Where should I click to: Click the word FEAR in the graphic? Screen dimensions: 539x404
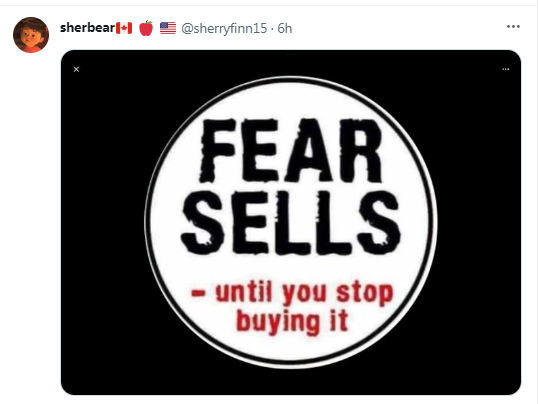[291, 151]
